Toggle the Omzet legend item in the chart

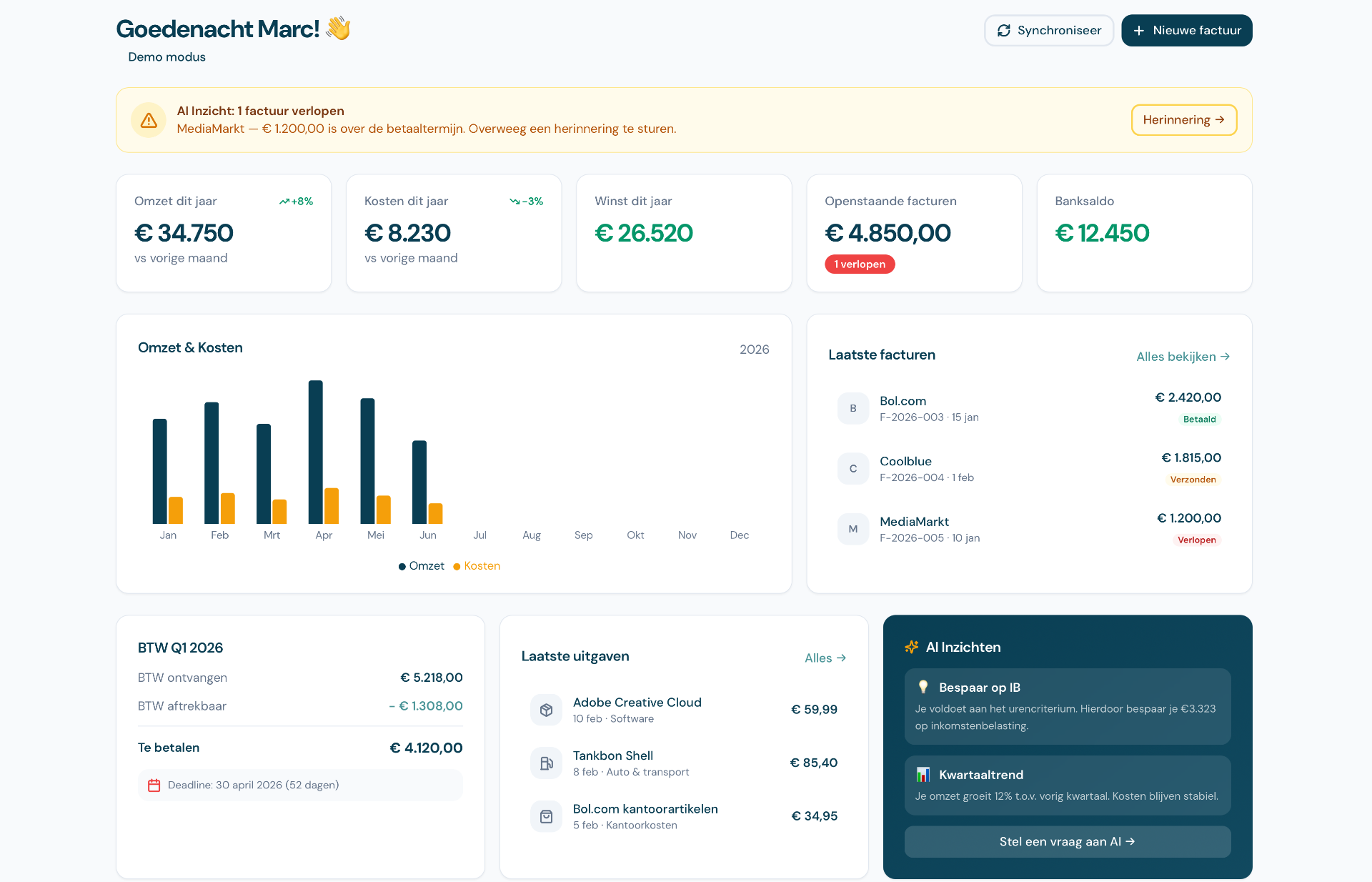(x=422, y=566)
